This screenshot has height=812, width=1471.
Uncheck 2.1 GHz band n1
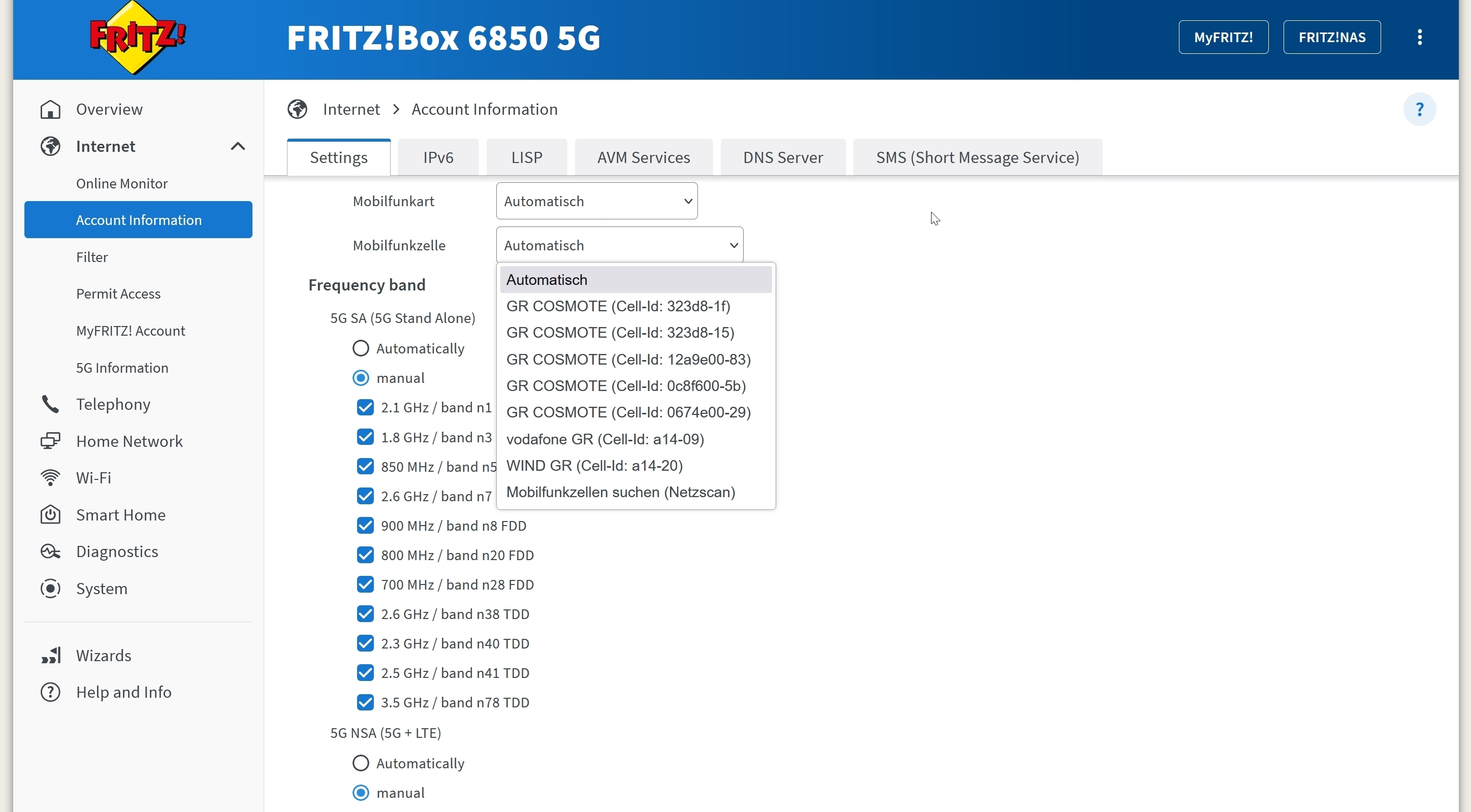(x=365, y=407)
